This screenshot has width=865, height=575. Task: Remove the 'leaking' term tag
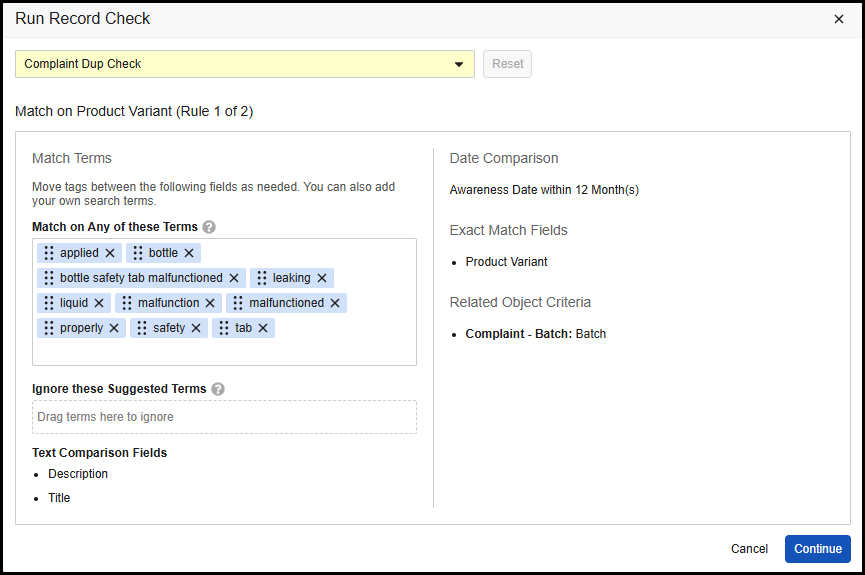(322, 278)
